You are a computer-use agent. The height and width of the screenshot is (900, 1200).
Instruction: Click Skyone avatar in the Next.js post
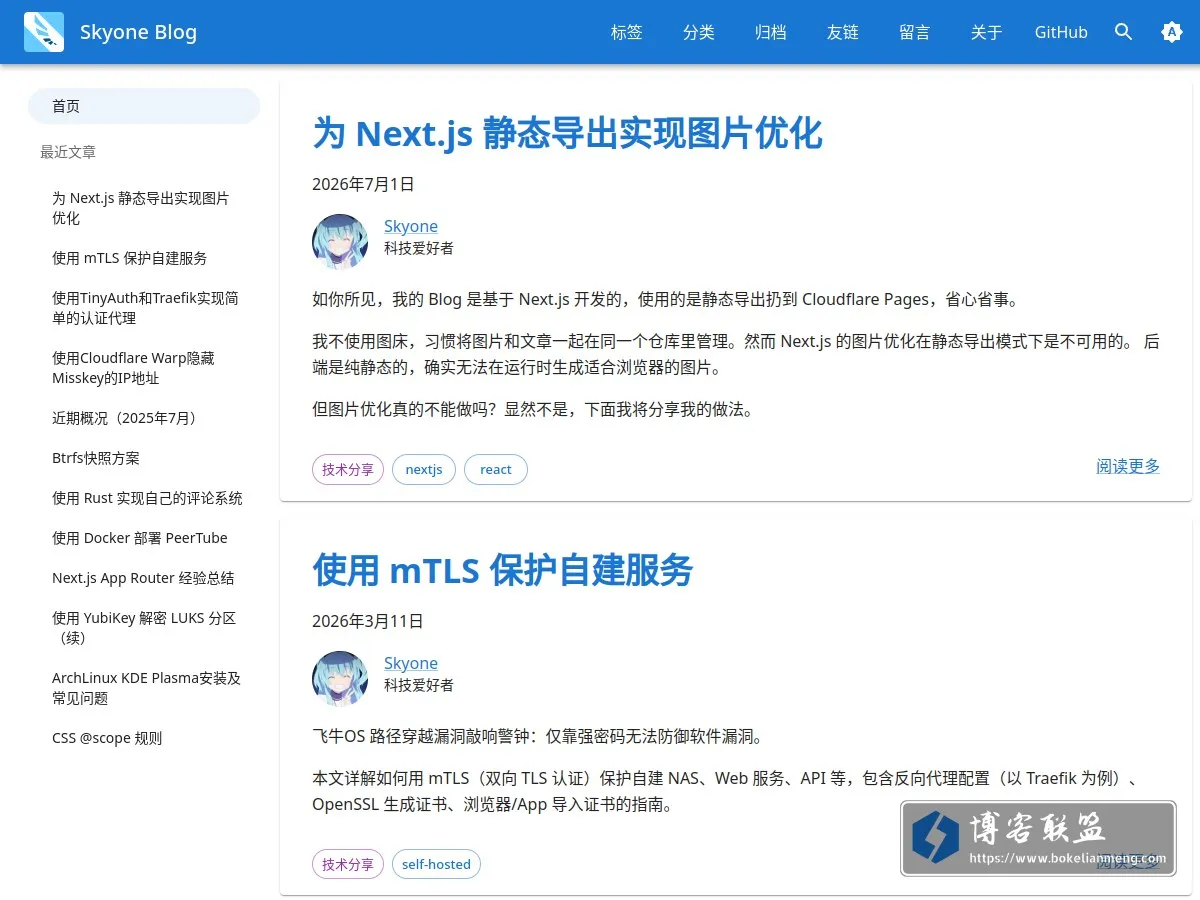340,241
